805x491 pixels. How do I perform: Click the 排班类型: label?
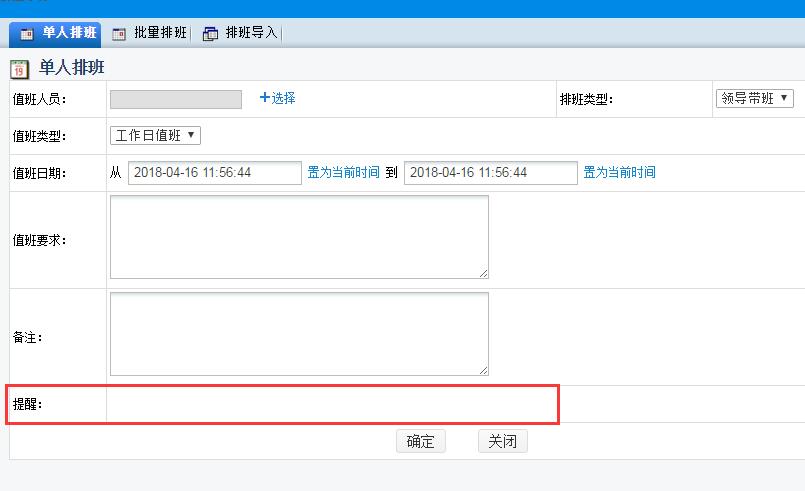coord(587,99)
